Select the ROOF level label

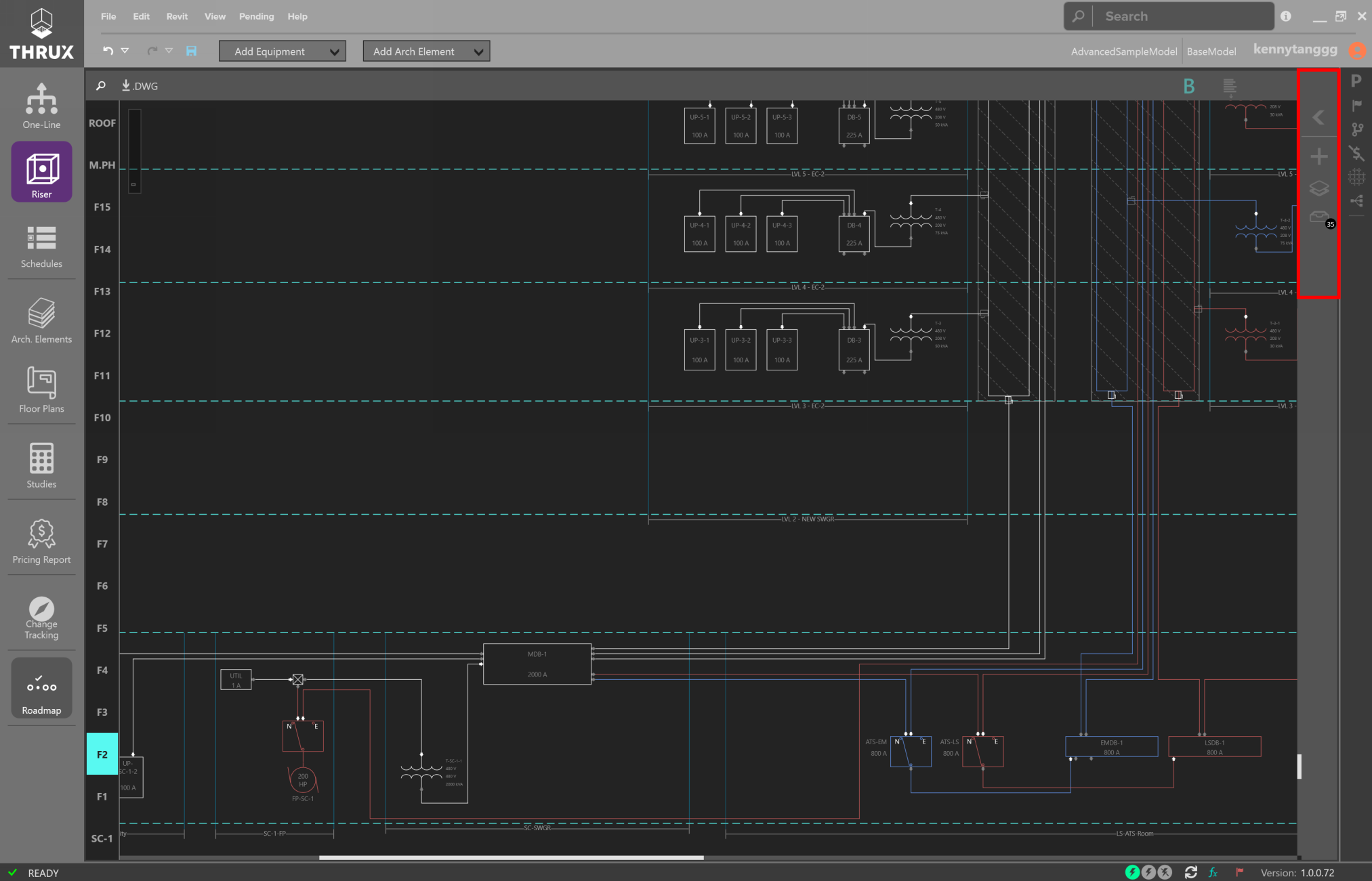102,123
